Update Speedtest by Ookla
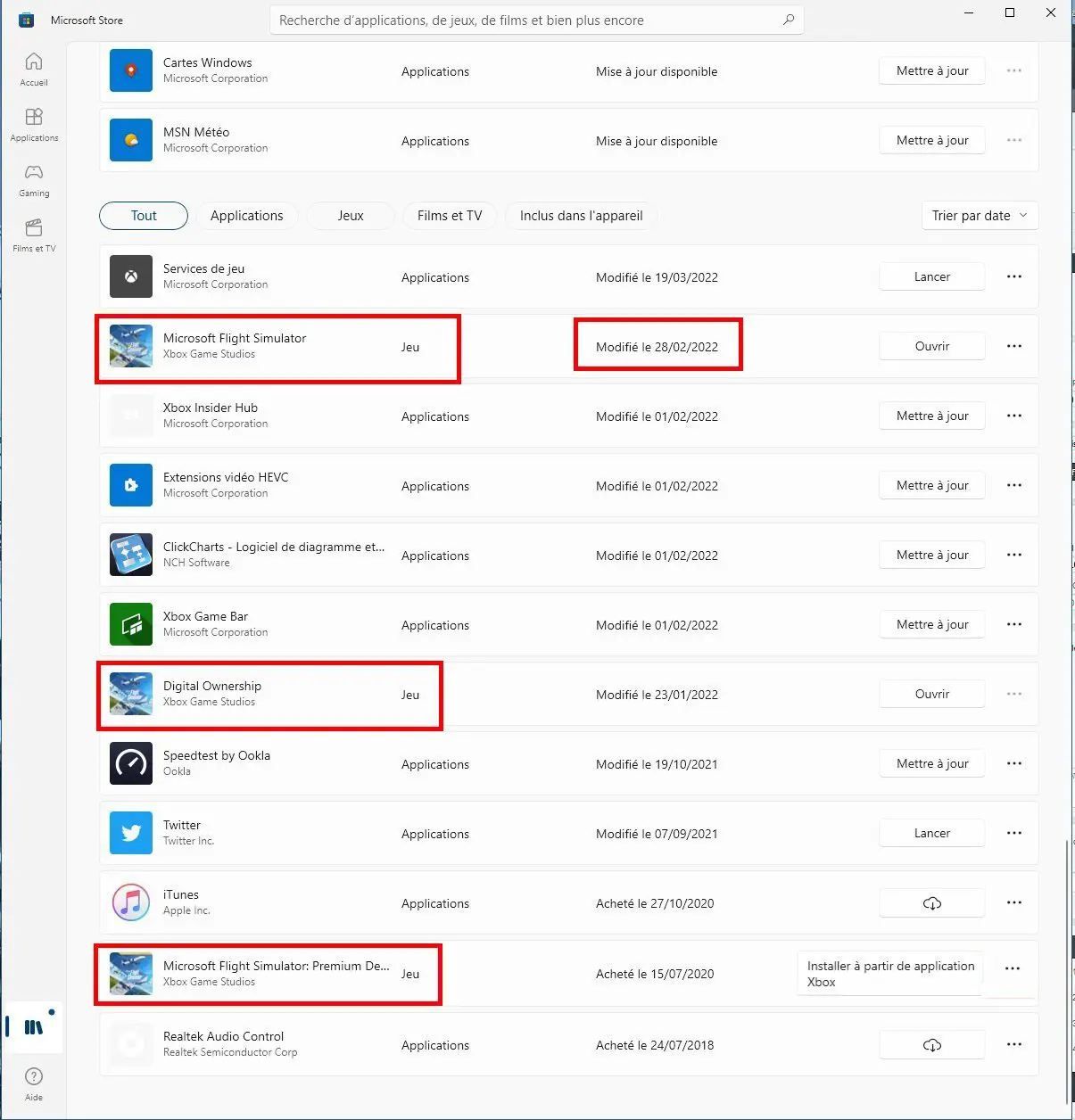The height and width of the screenshot is (1120, 1075). (932, 763)
